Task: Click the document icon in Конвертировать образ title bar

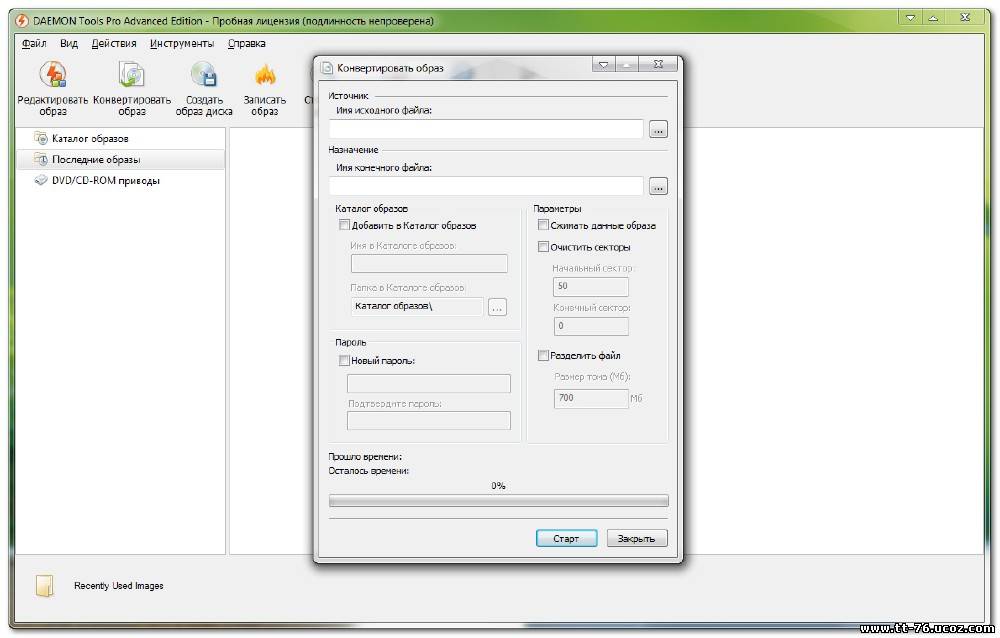Action: click(327, 68)
